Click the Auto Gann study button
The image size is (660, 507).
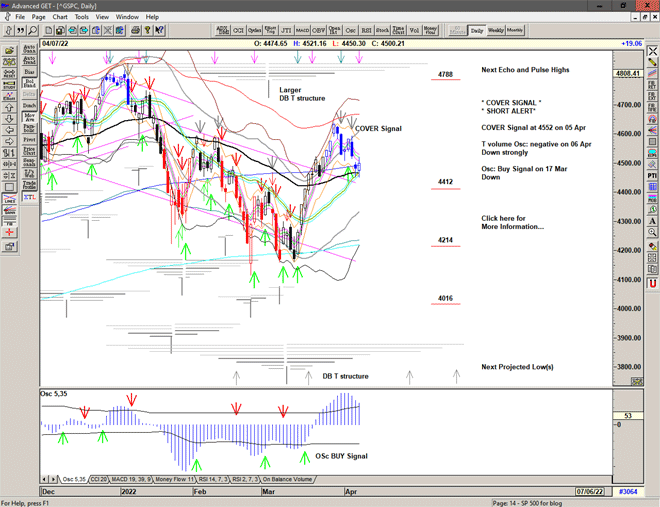(29, 47)
